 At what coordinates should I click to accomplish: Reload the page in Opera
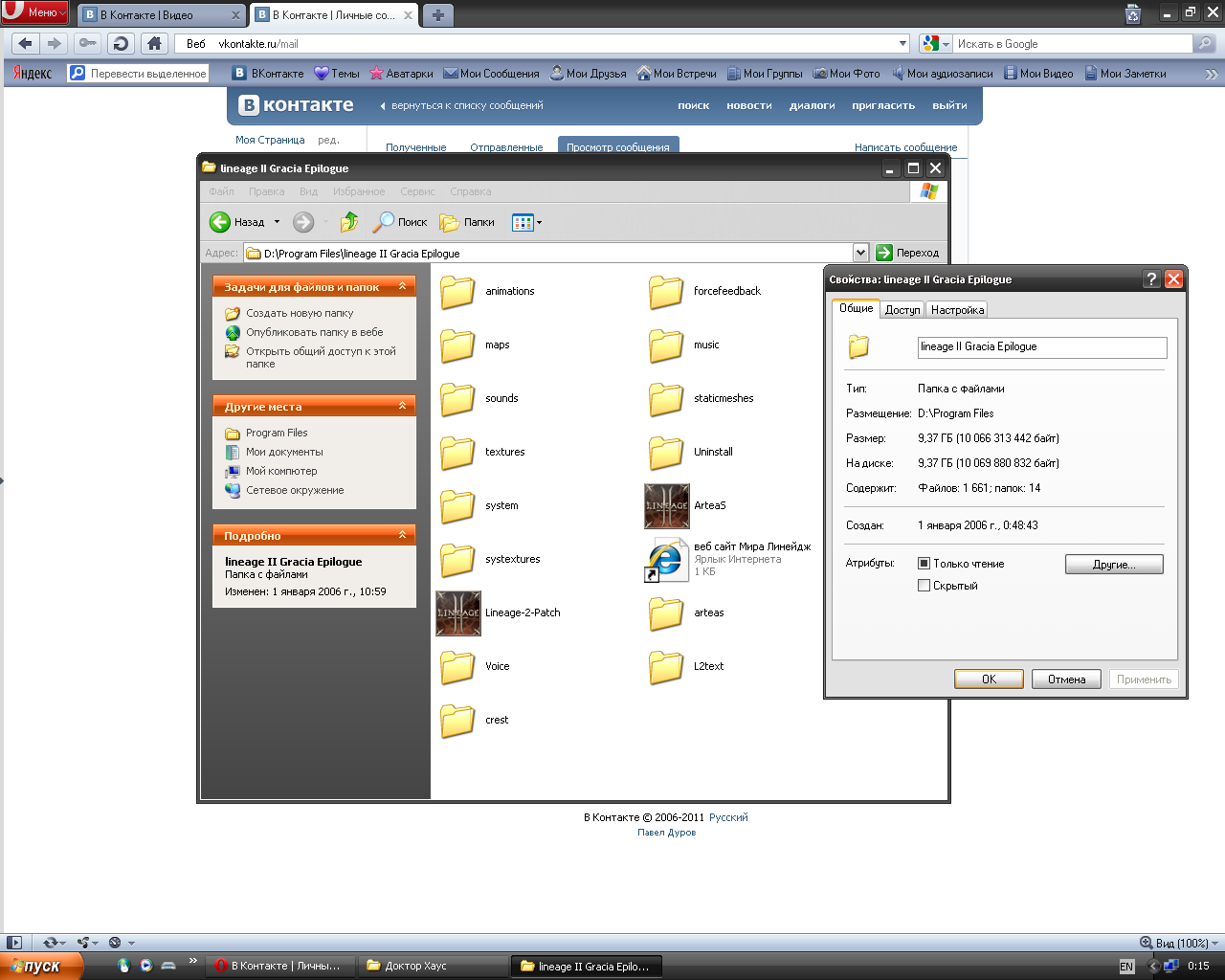coord(121,43)
